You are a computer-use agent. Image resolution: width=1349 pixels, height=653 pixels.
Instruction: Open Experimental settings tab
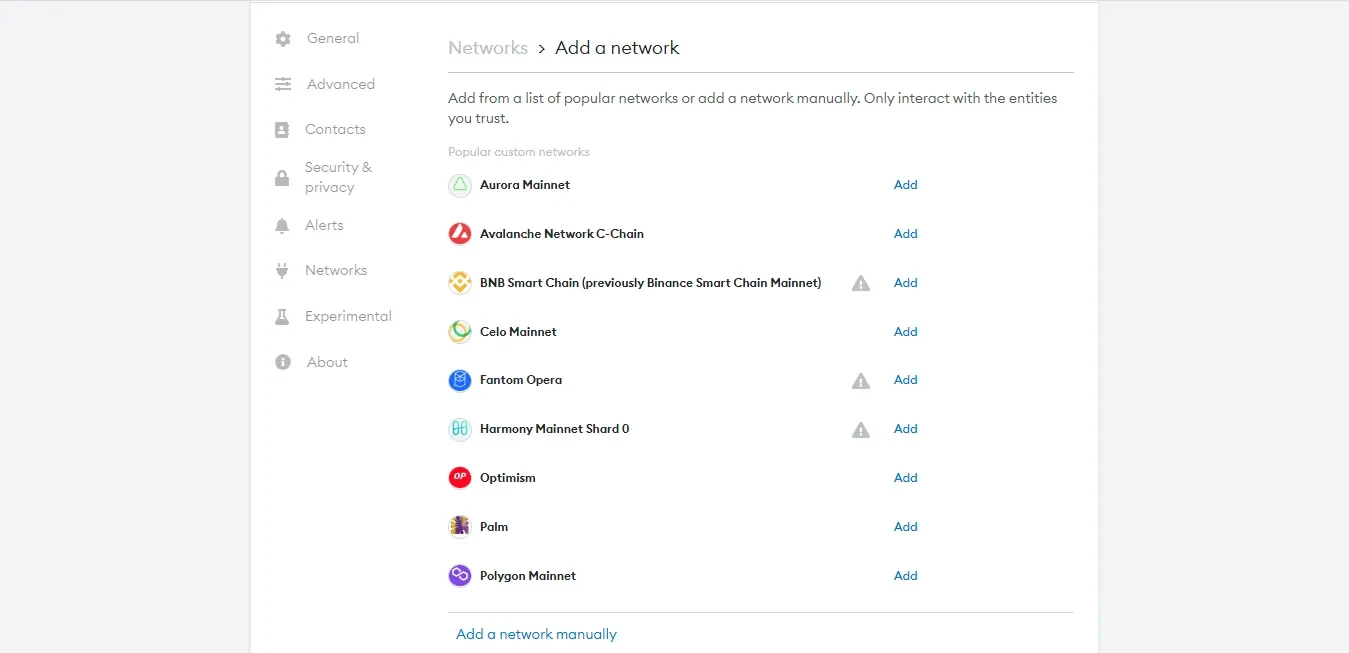[348, 316]
